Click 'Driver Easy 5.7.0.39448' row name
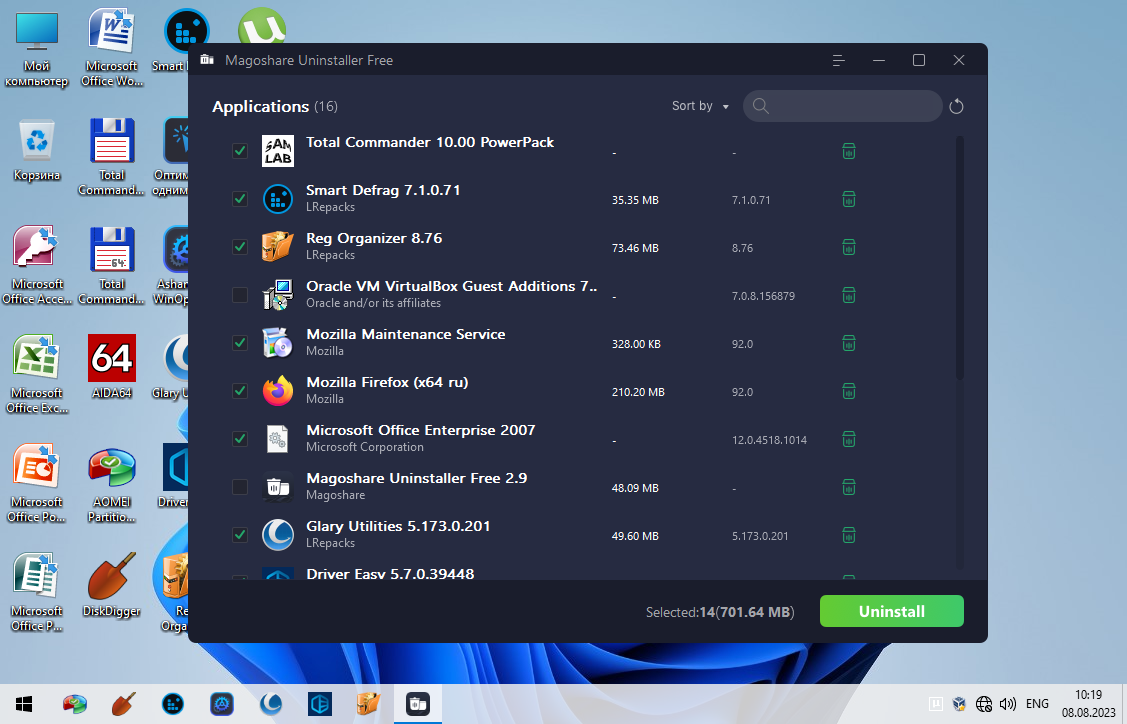Screen dimensions: 1127x724 pyautogui.click(x=390, y=574)
